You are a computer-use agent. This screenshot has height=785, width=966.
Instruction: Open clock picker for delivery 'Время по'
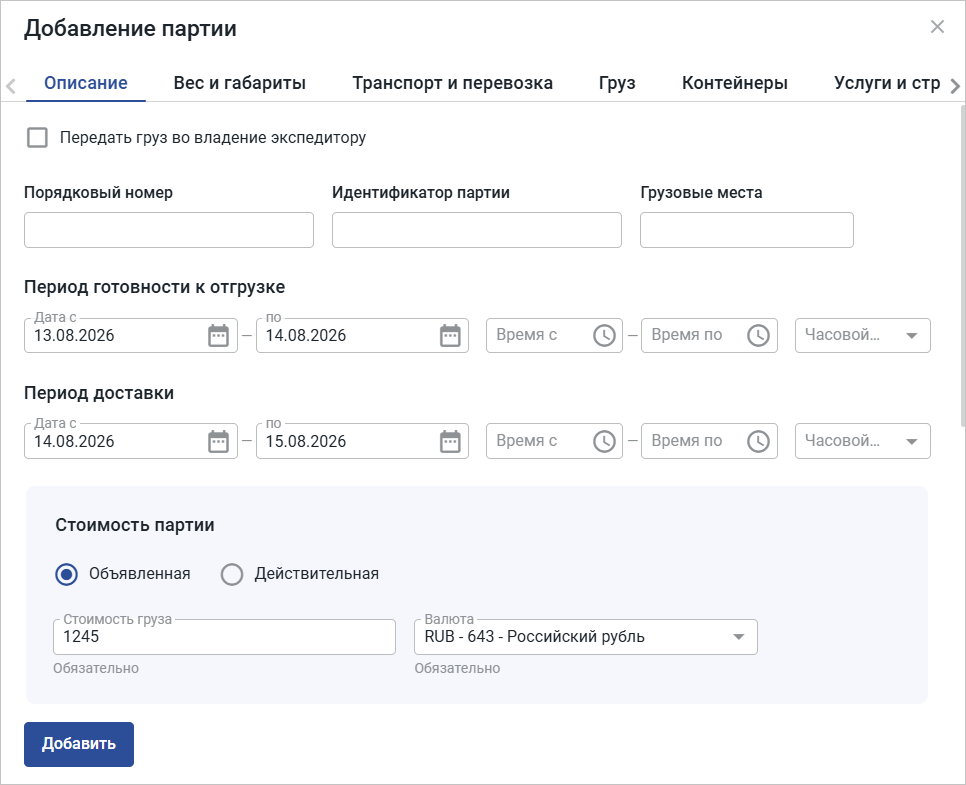758,441
